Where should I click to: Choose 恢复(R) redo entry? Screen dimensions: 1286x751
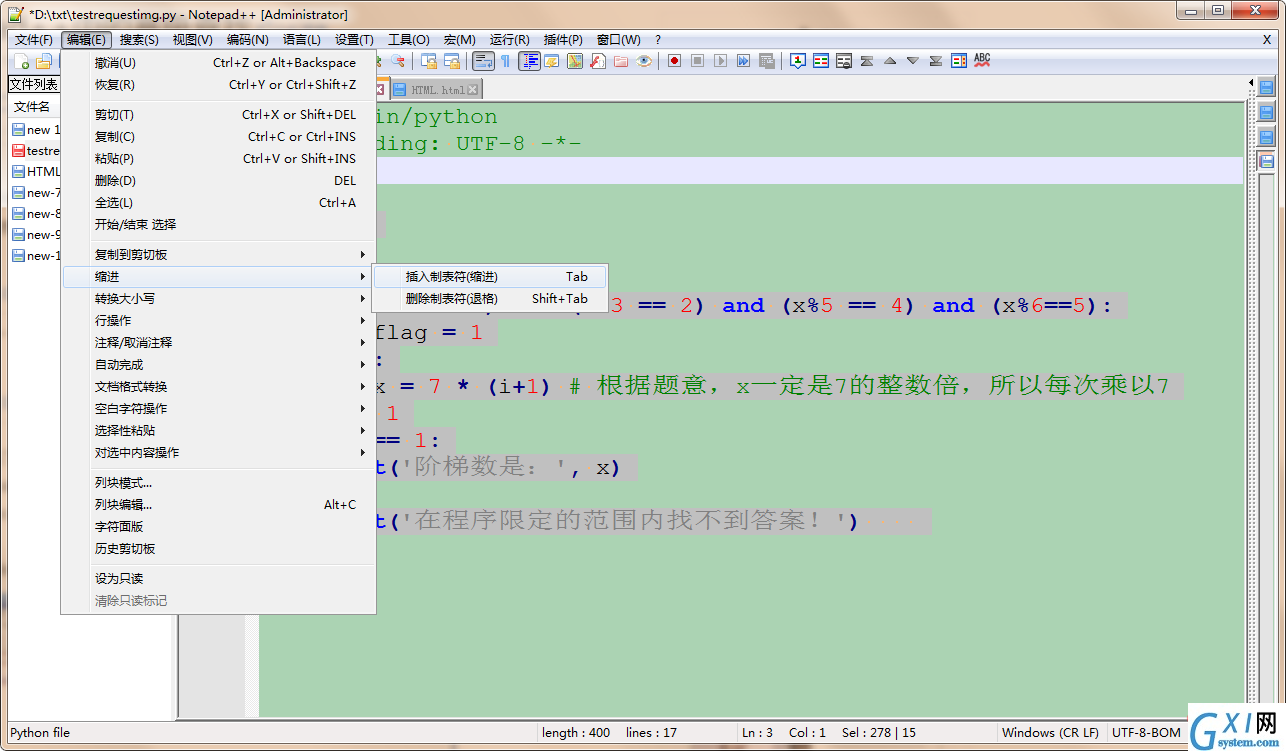[218, 85]
